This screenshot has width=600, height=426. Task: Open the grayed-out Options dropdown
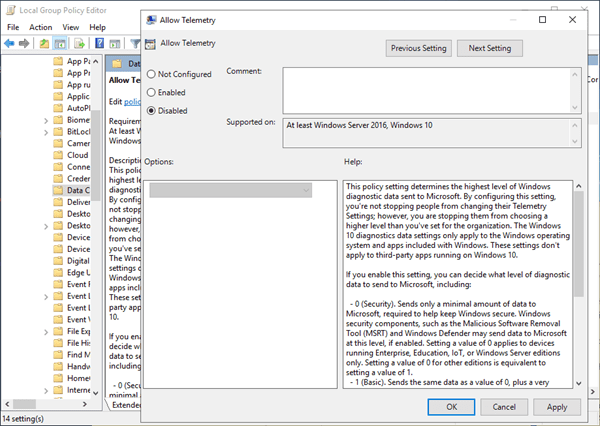tap(231, 190)
